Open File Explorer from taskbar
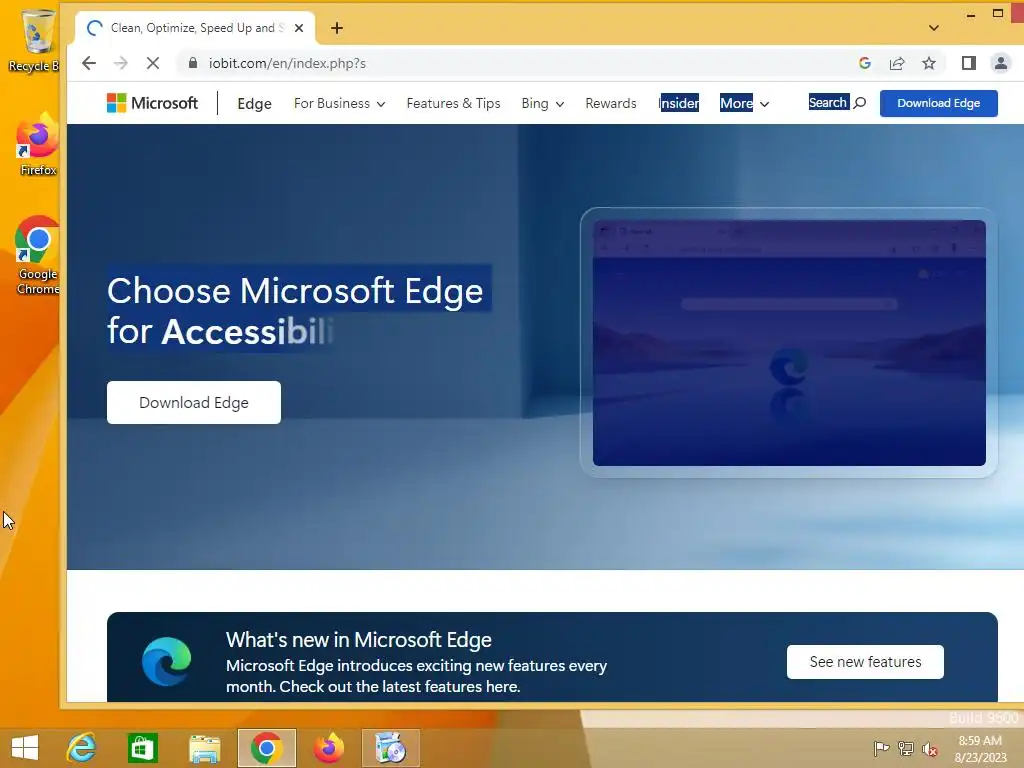 tap(204, 748)
